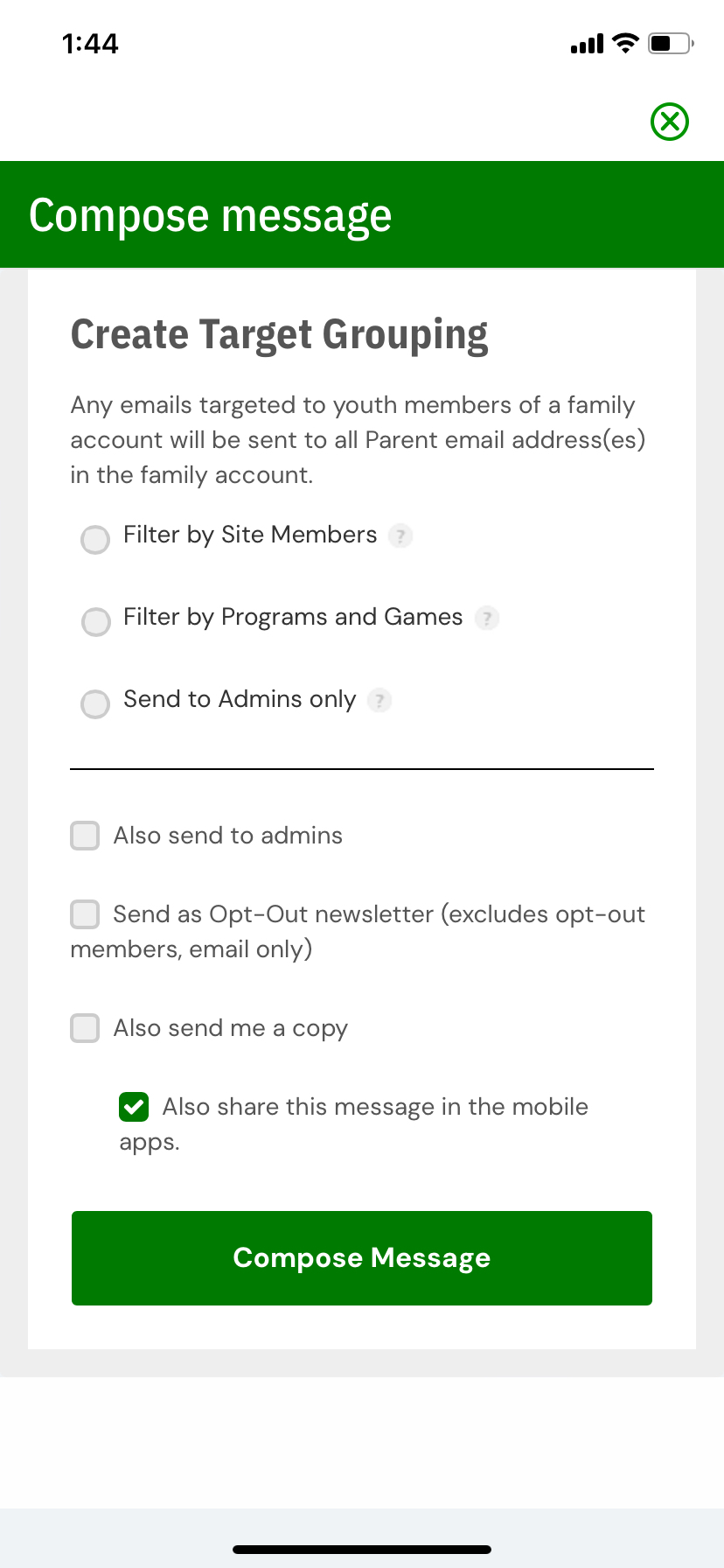Close the compose message dialog
Viewport: 724px width, 1568px height.
coord(670,122)
